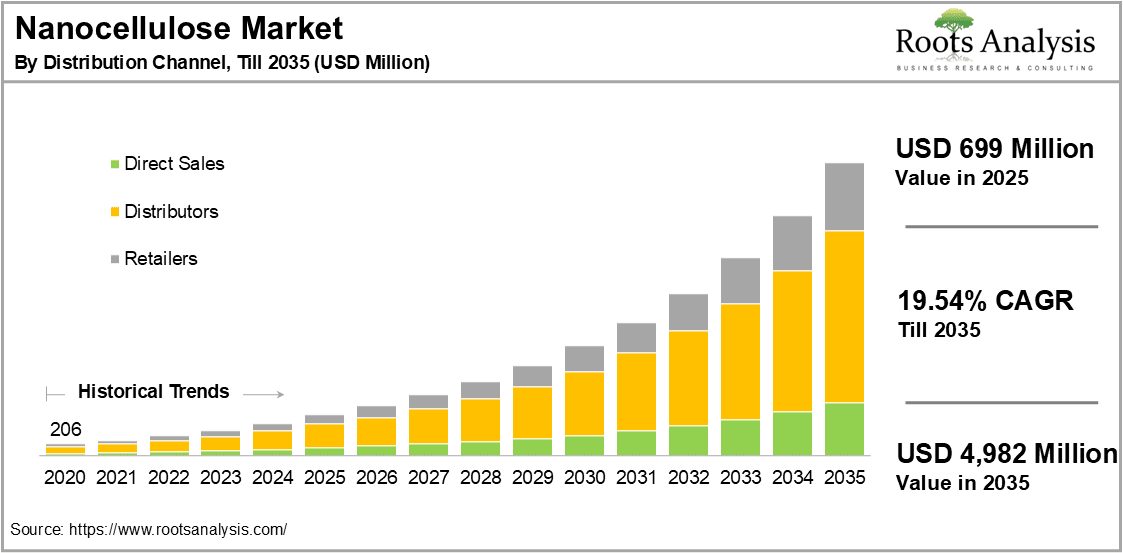Click the green Direct Sales segment of 2034 bar
Viewport: 1123px width, 553px height.
792,433
